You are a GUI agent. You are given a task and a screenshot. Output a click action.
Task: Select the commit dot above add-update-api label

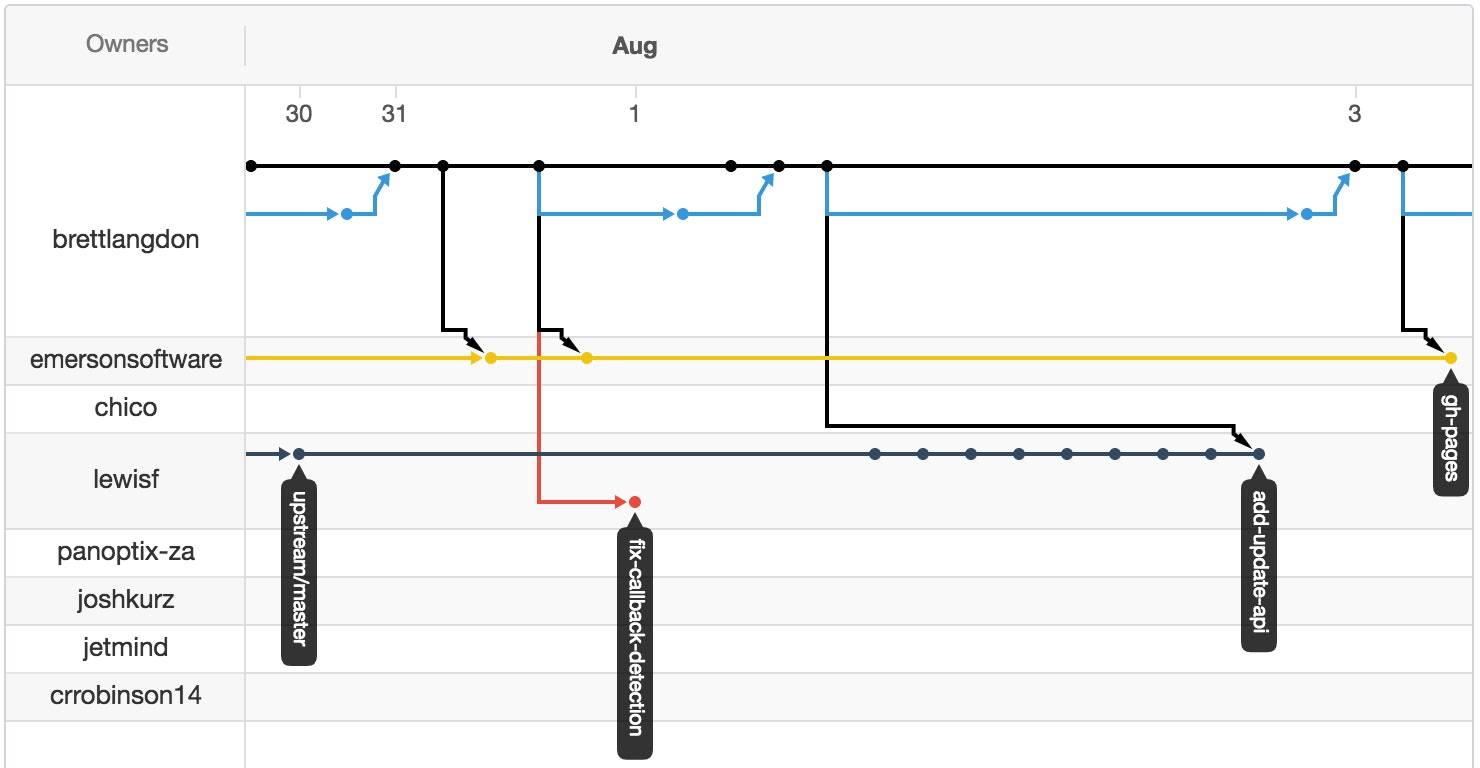point(1259,454)
